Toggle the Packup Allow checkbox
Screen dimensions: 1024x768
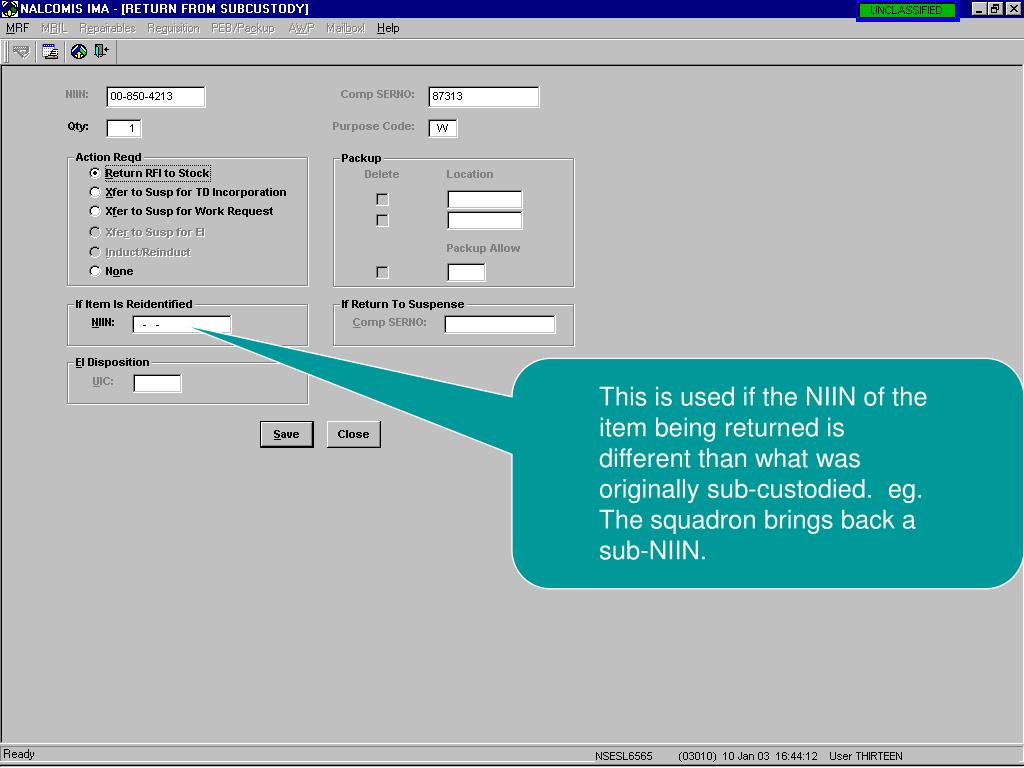(x=382, y=272)
